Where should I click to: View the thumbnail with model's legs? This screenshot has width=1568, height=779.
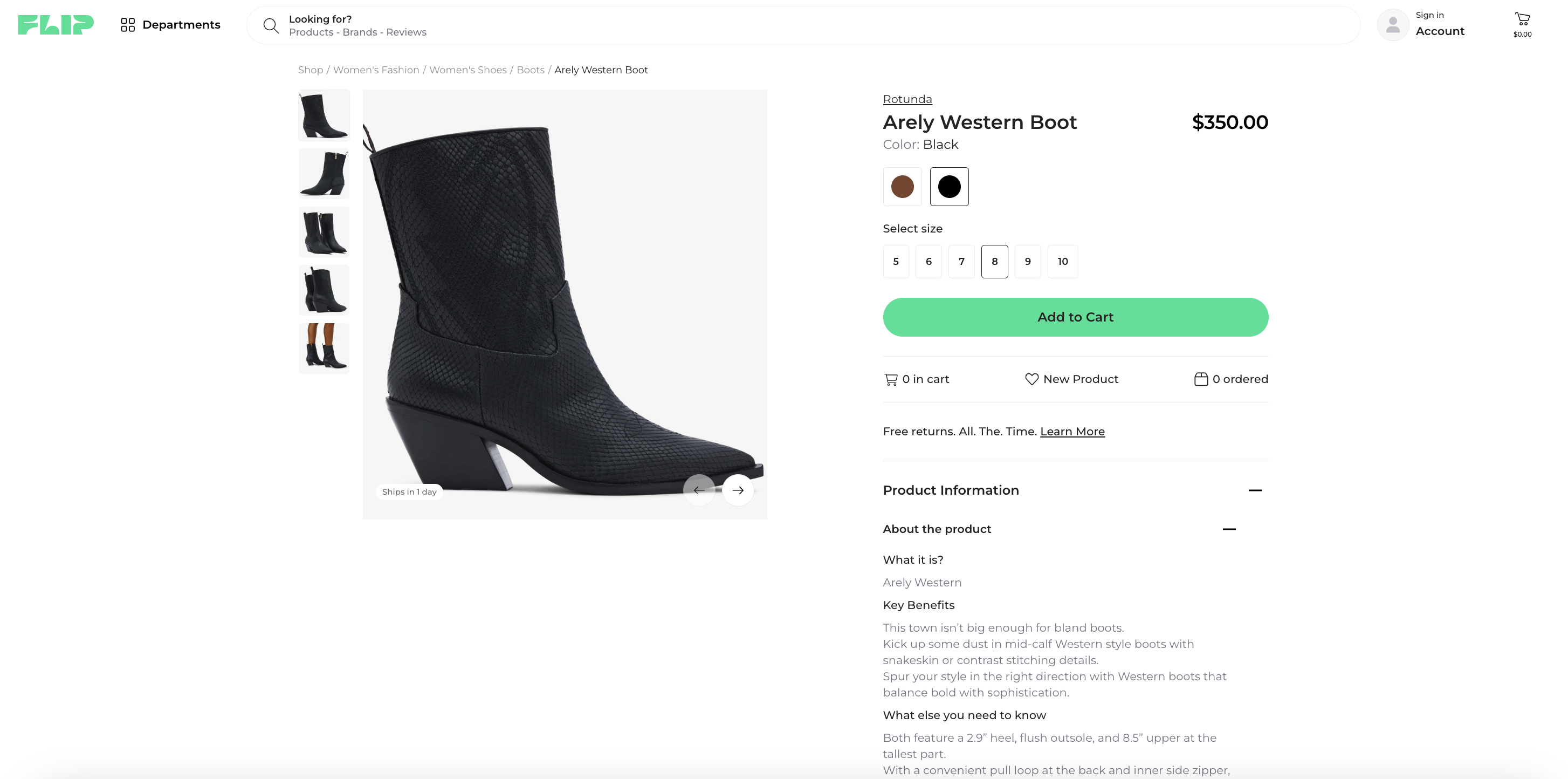pos(324,348)
